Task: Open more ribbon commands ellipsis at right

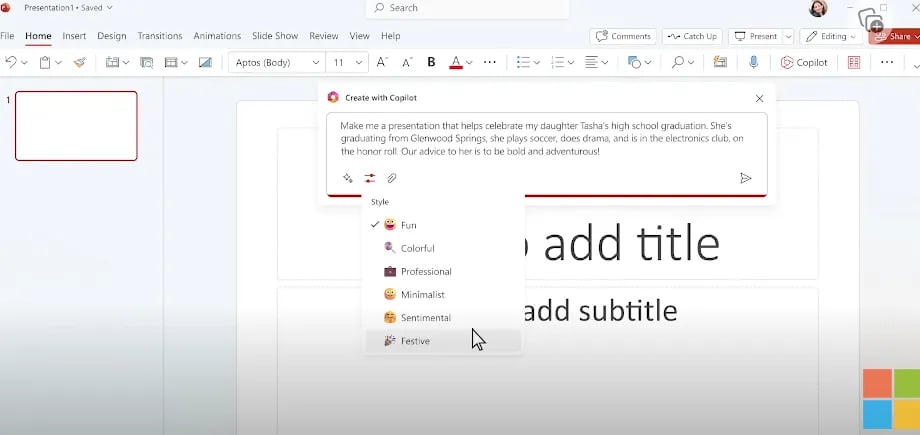Action: coord(887,62)
